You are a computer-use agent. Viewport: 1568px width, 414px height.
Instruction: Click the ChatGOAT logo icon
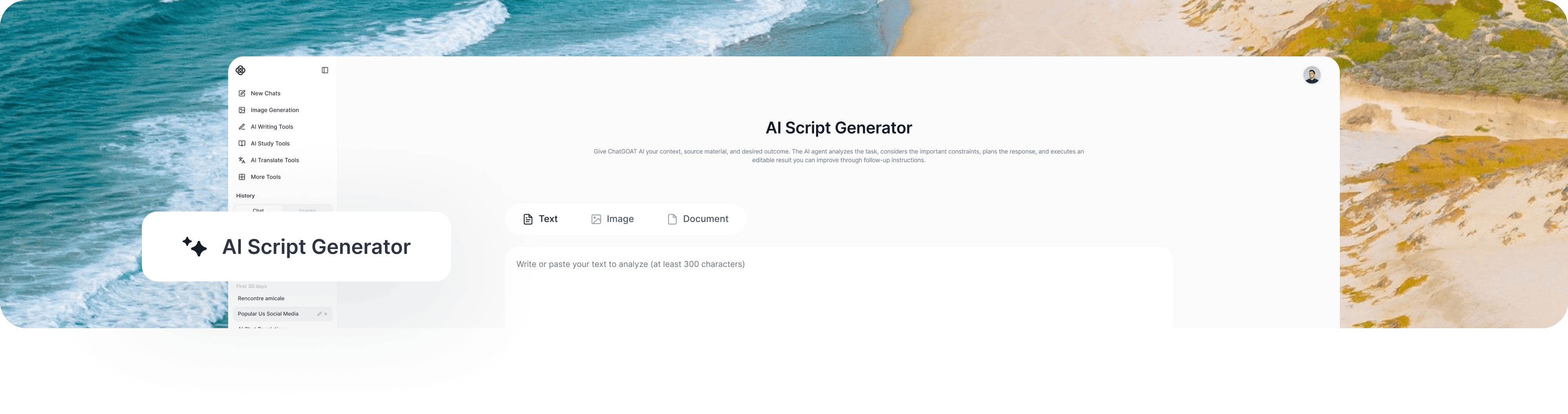point(240,71)
